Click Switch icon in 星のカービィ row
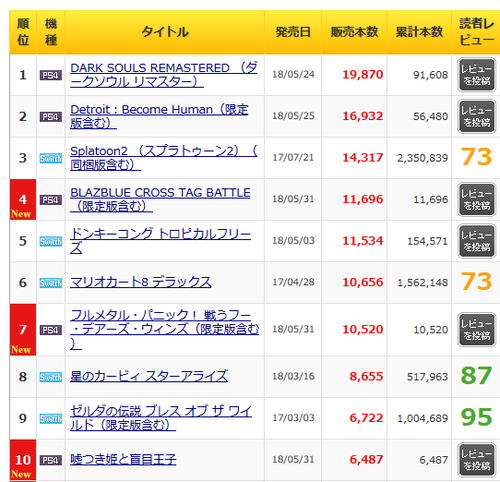500x482 pixels. [x=51, y=377]
